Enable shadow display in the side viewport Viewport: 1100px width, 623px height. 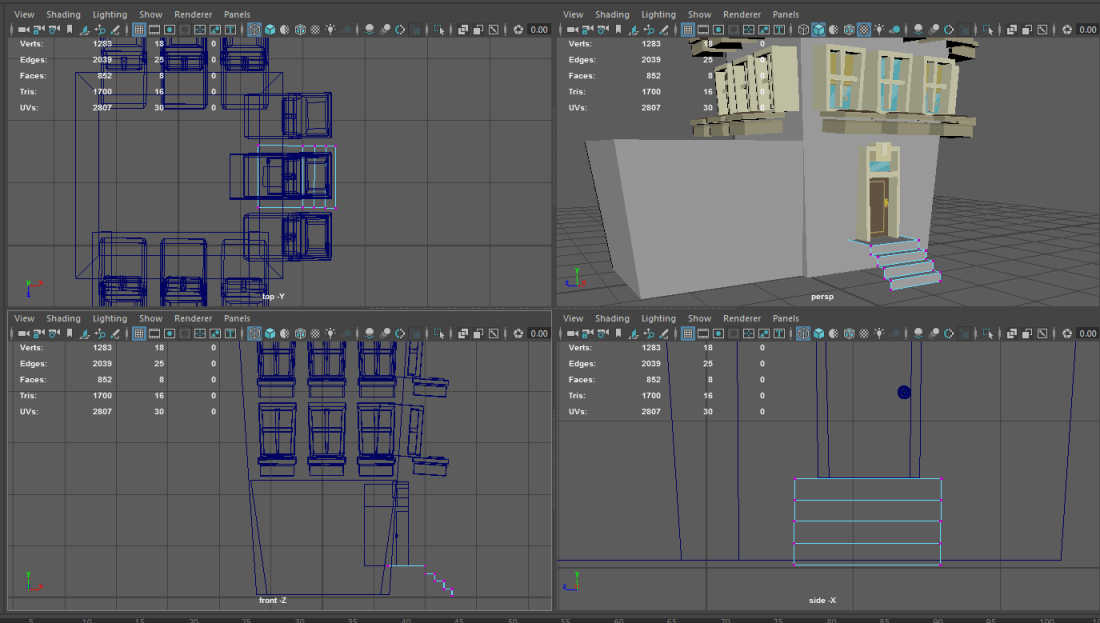(893, 333)
